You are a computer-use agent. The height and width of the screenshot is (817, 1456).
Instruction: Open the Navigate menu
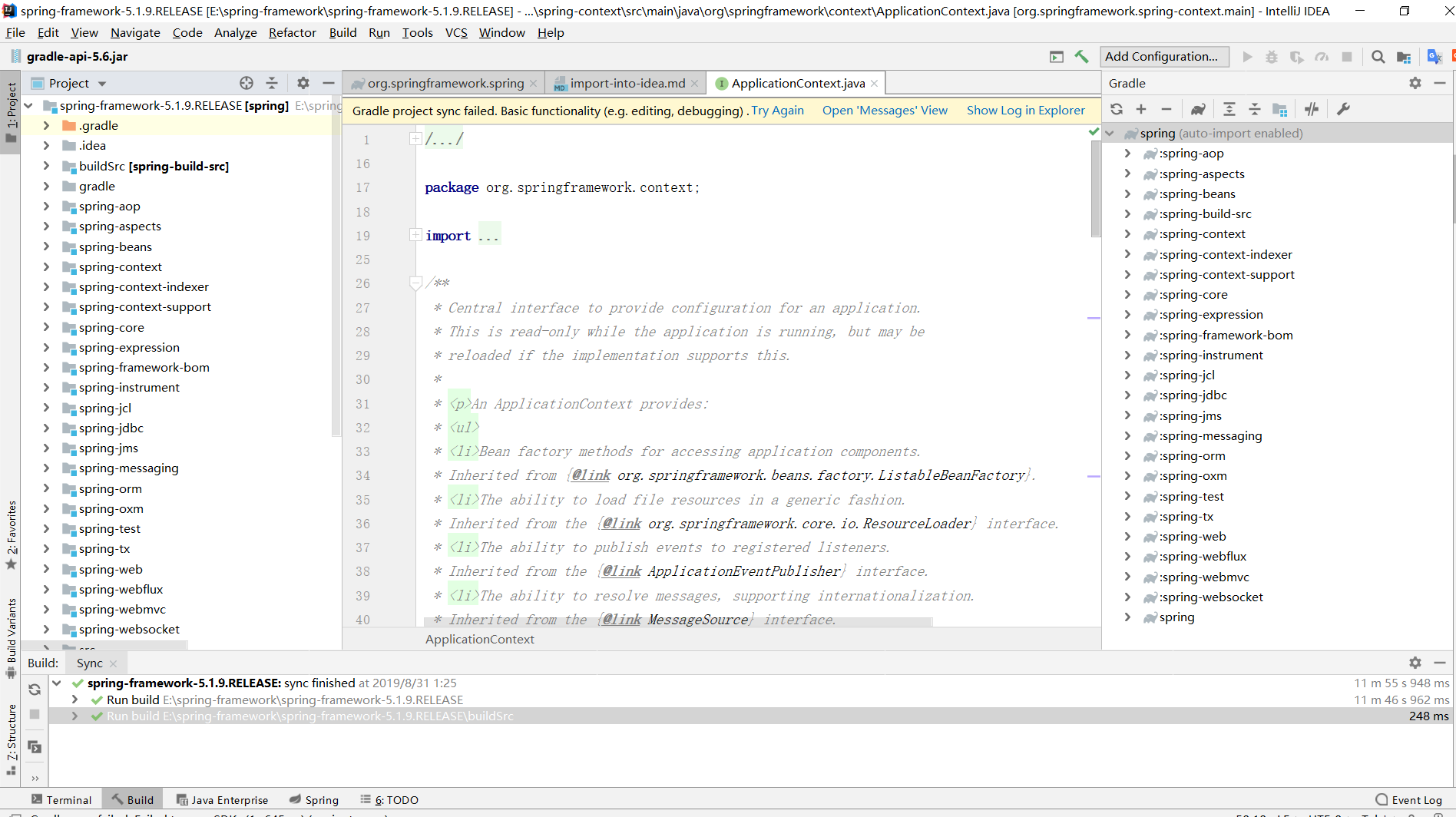click(135, 32)
